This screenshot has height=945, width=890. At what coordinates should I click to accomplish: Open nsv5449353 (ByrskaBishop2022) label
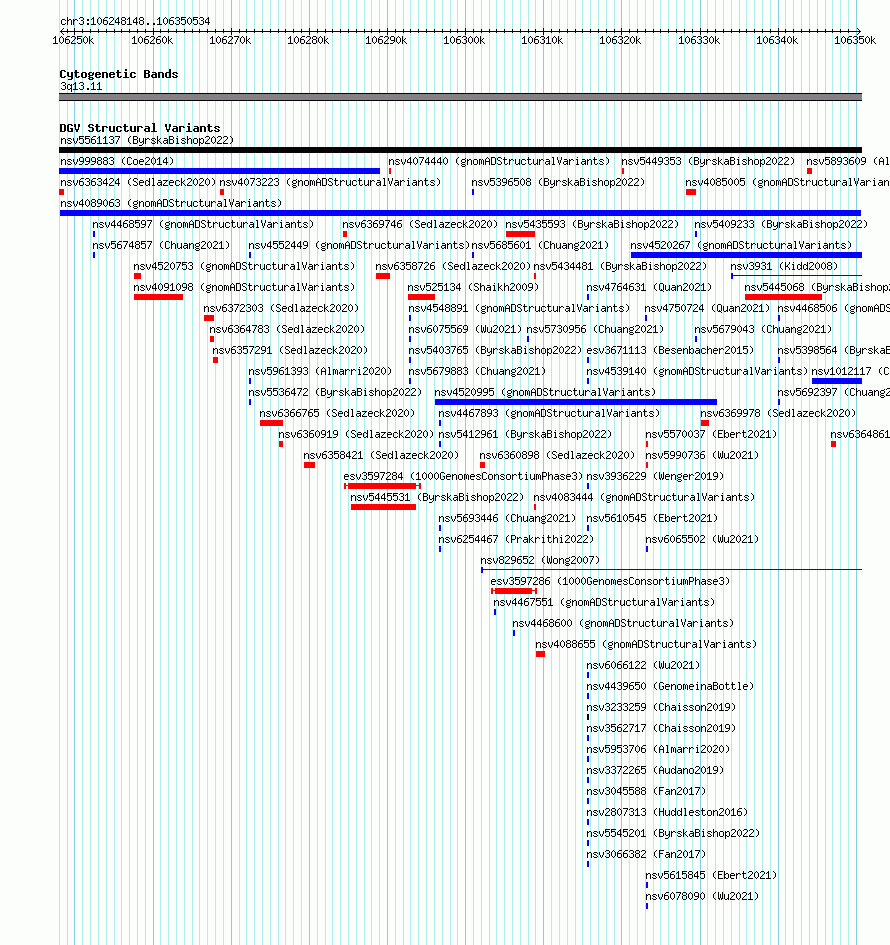pyautogui.click(x=708, y=162)
